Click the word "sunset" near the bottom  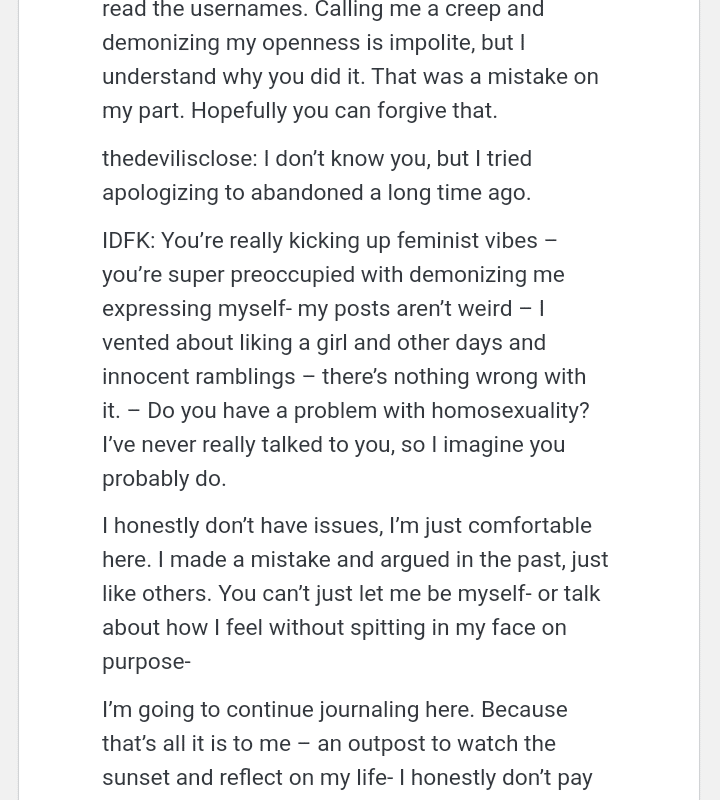pyautogui.click(x=135, y=778)
